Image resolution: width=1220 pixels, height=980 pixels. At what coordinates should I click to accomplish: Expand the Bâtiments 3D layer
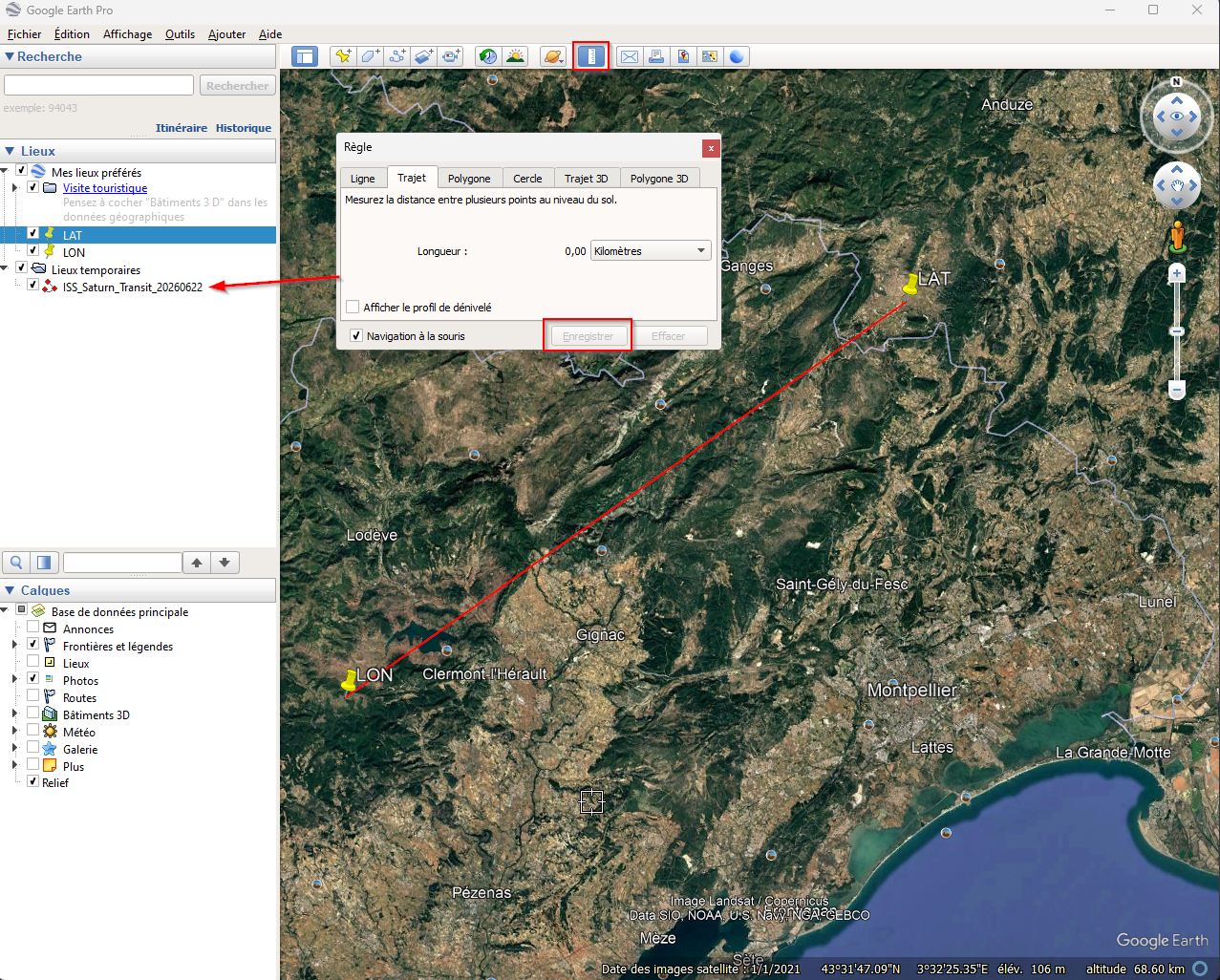tap(14, 714)
